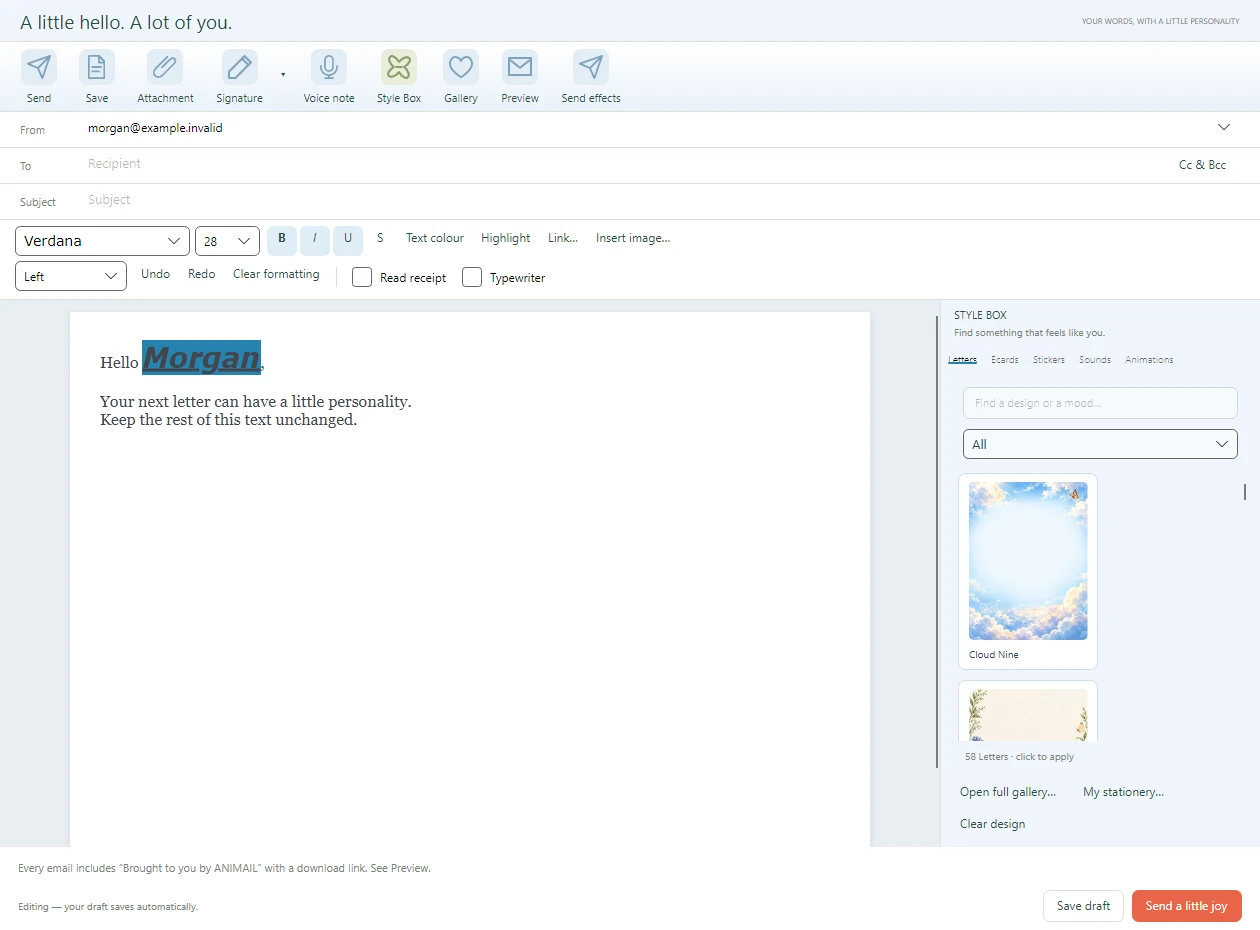Click Open full gallery...
Image resolution: width=1260 pixels, height=930 pixels.
tap(1008, 792)
